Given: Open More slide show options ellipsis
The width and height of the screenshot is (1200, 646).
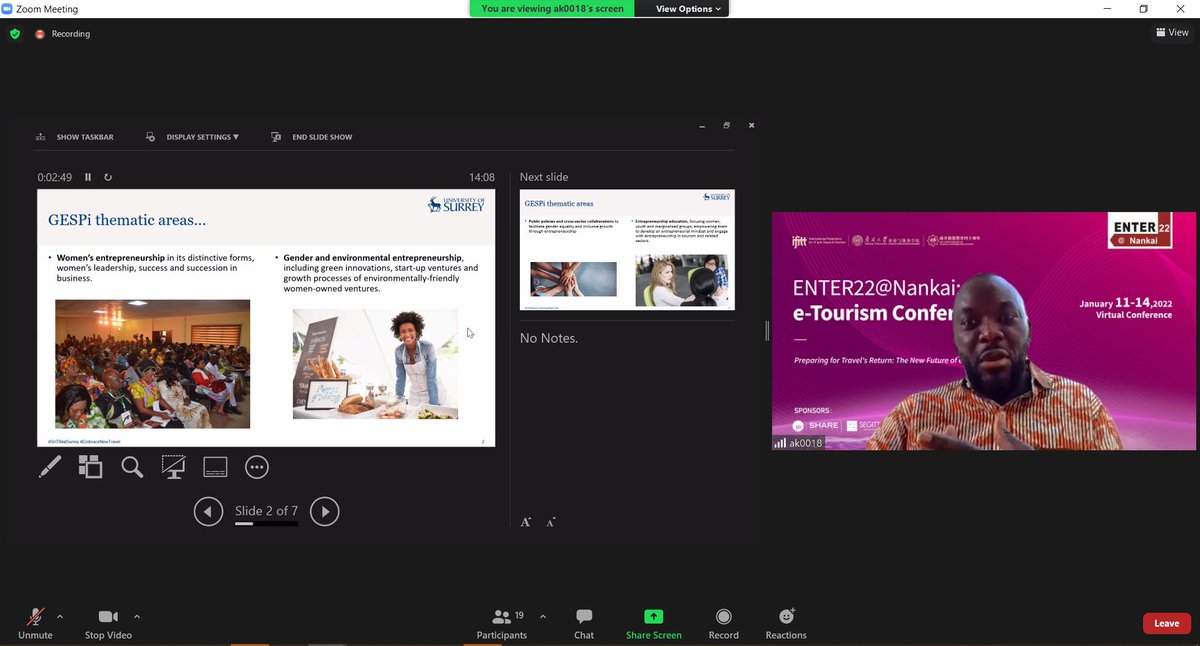Looking at the screenshot, I should pos(257,467).
